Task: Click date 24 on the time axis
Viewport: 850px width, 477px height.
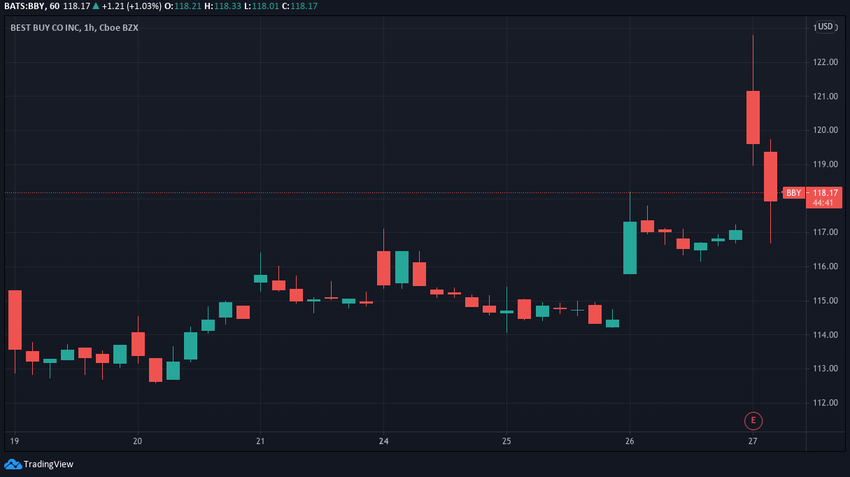Action: [x=384, y=441]
